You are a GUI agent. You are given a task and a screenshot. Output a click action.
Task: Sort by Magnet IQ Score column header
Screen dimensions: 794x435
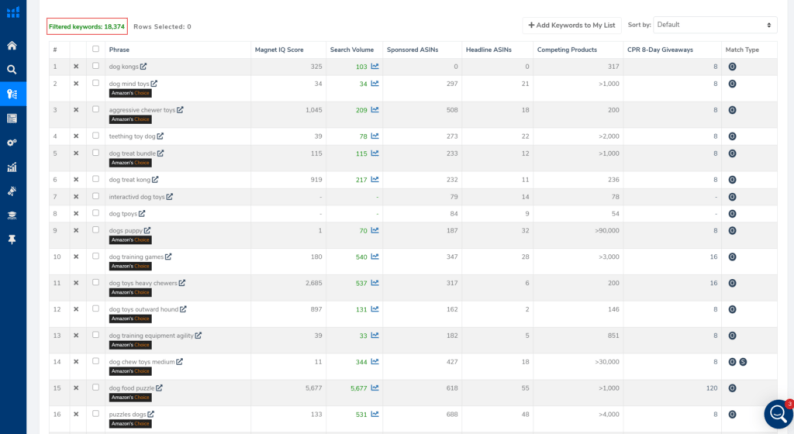click(281, 49)
